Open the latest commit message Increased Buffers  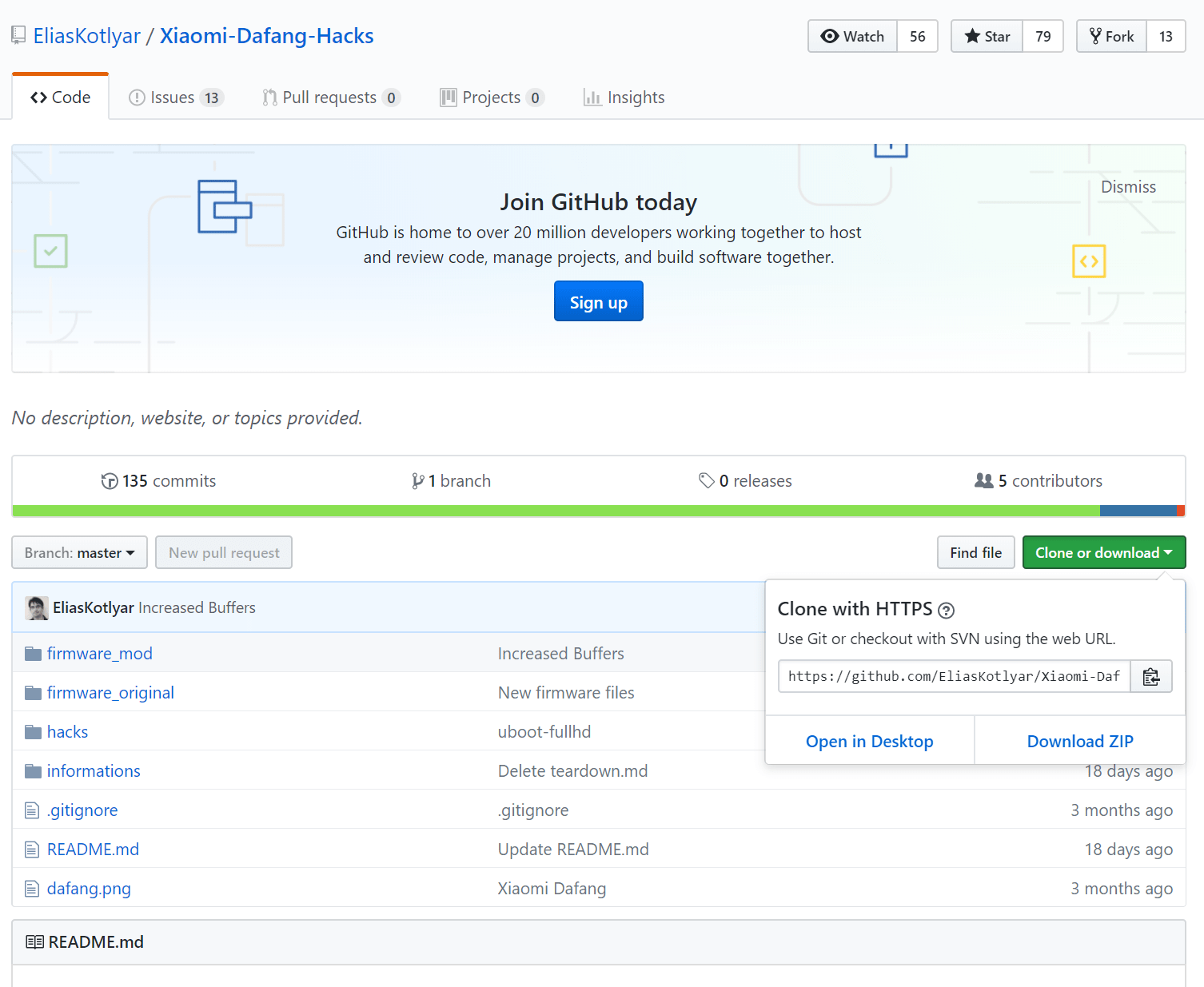[x=197, y=608]
